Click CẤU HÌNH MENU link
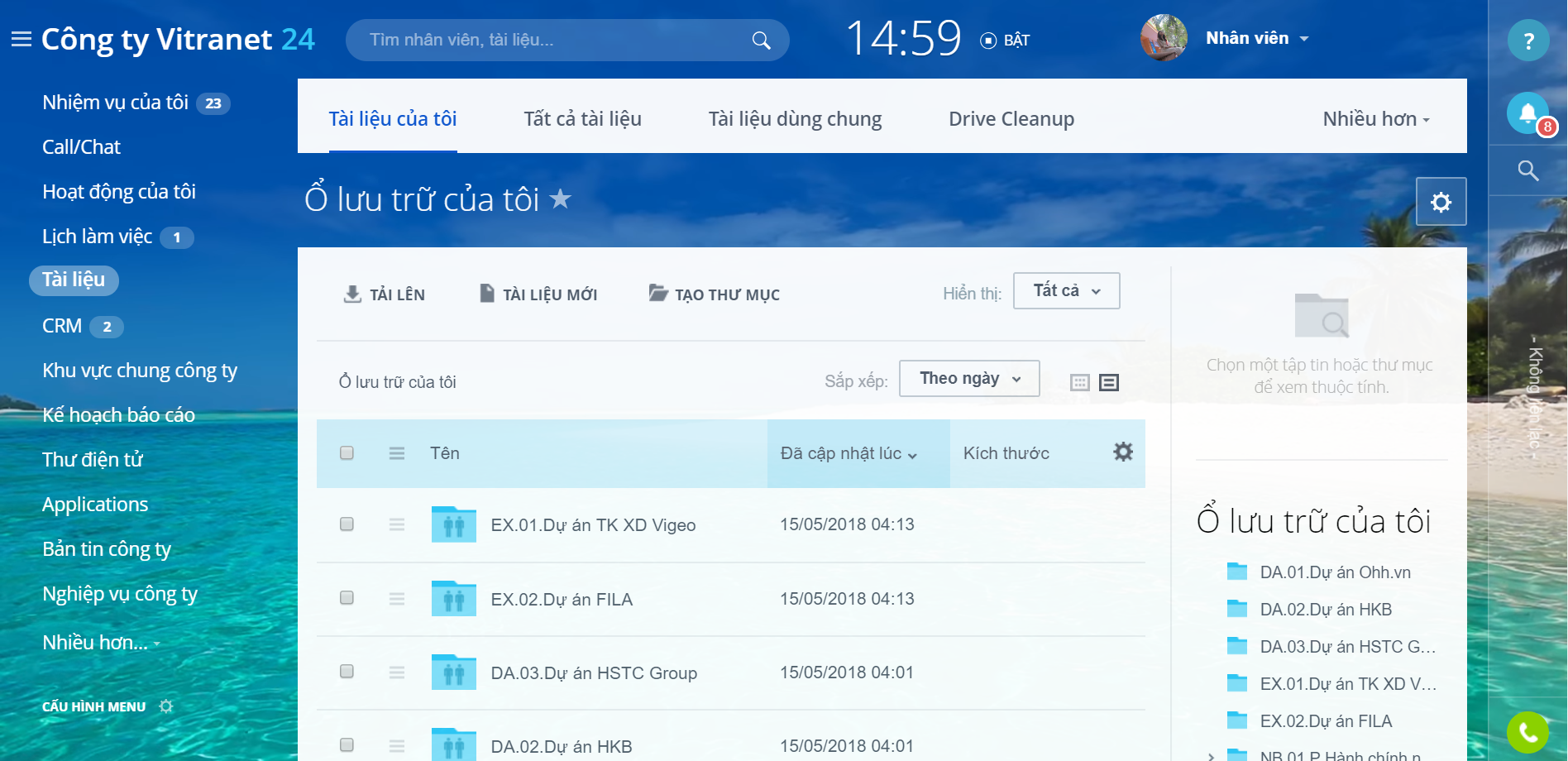The height and width of the screenshot is (761, 1568). [93, 706]
